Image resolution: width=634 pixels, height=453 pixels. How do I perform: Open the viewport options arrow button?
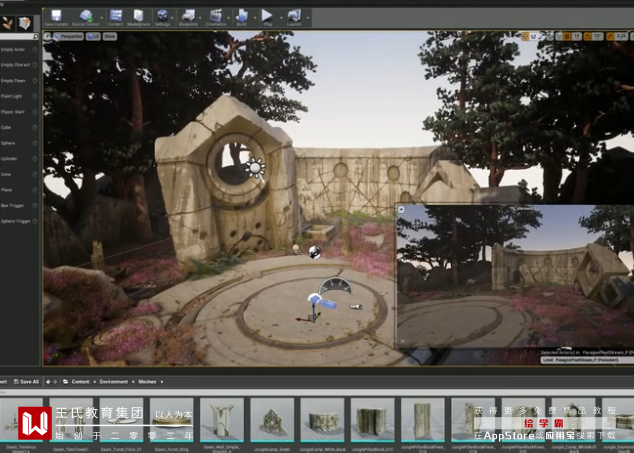coord(48,36)
